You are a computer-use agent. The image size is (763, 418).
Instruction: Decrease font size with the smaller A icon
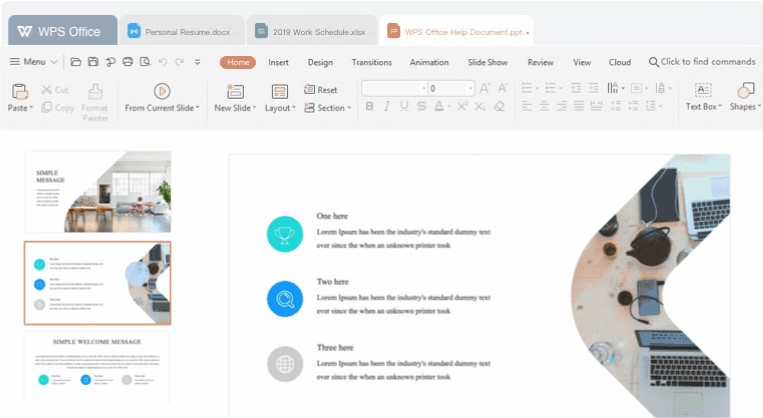(502, 88)
